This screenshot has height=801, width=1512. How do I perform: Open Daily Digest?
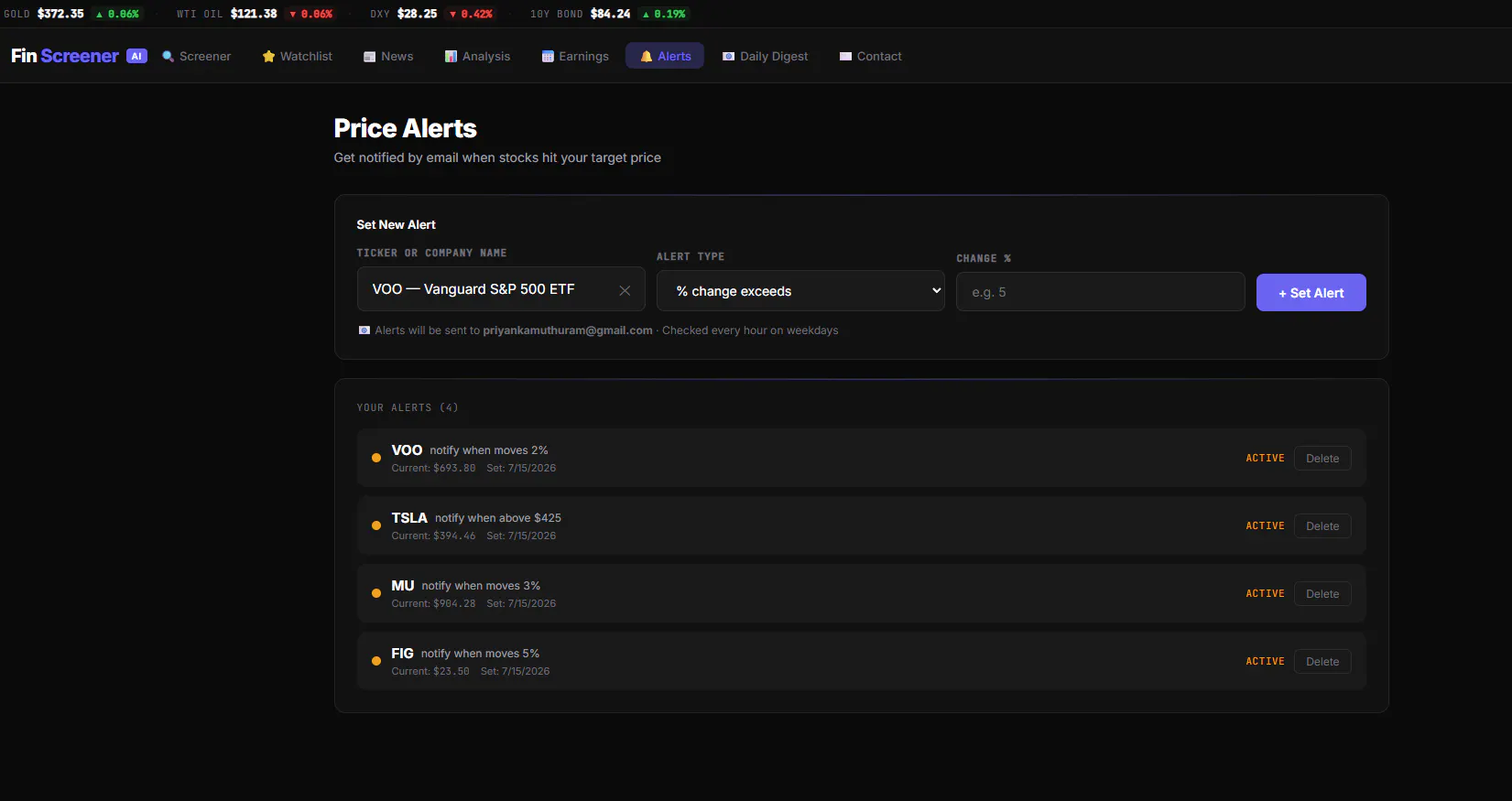[766, 56]
